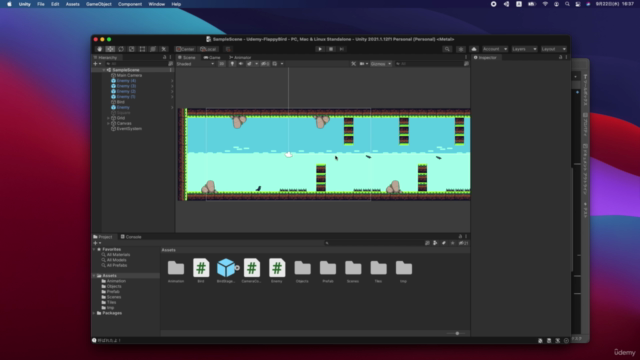Open Unity search magnifier button
This screenshot has height=360, width=640.
point(447,49)
